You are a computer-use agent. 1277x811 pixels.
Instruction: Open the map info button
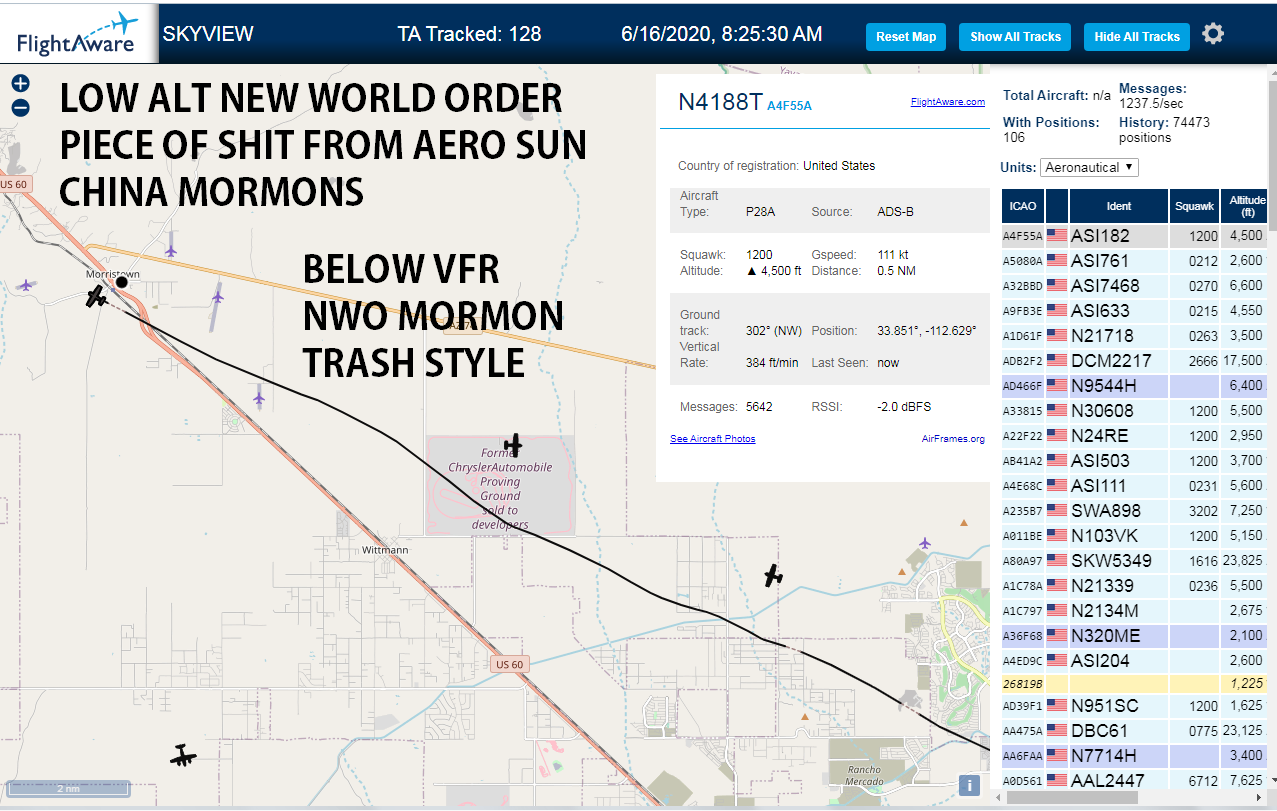pyautogui.click(x=968, y=785)
